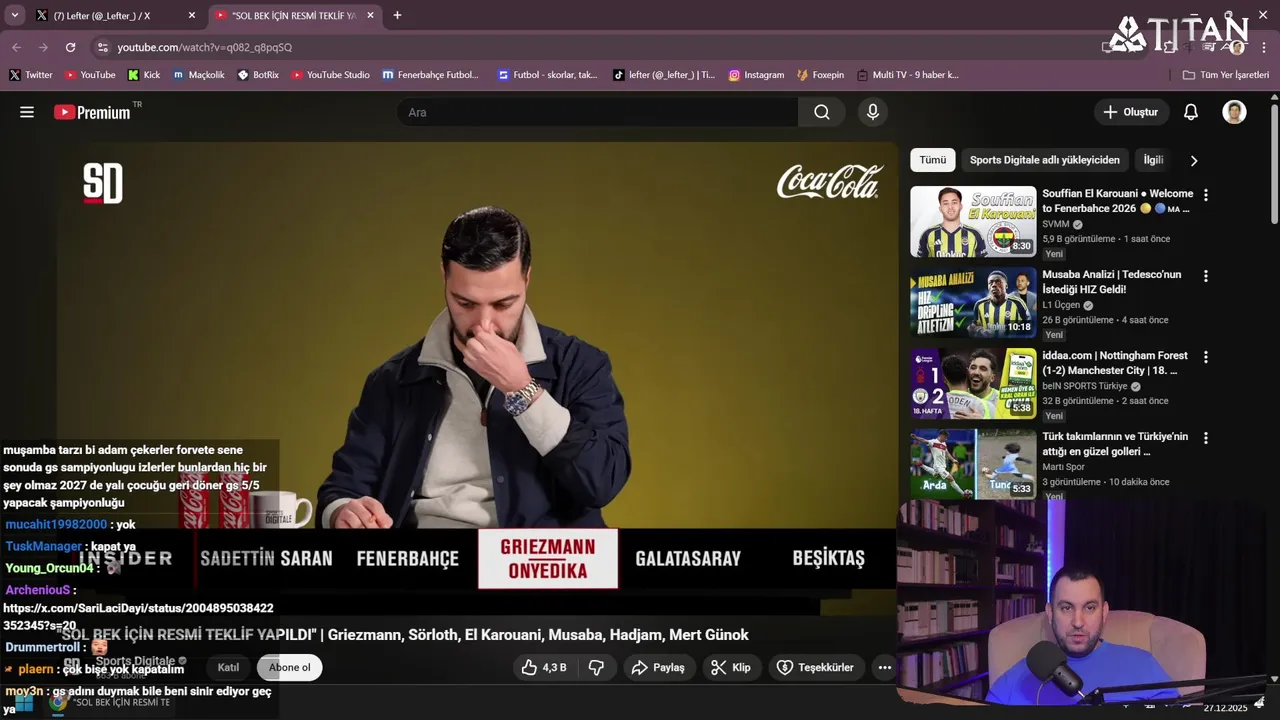1280x720 pixels.
Task: Click the Klip clip button
Action: (x=731, y=667)
